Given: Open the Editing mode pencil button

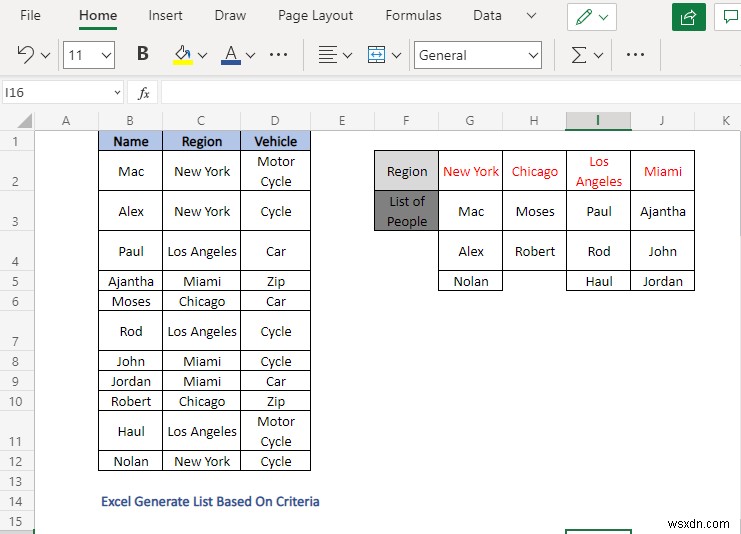Looking at the screenshot, I should (x=592, y=17).
